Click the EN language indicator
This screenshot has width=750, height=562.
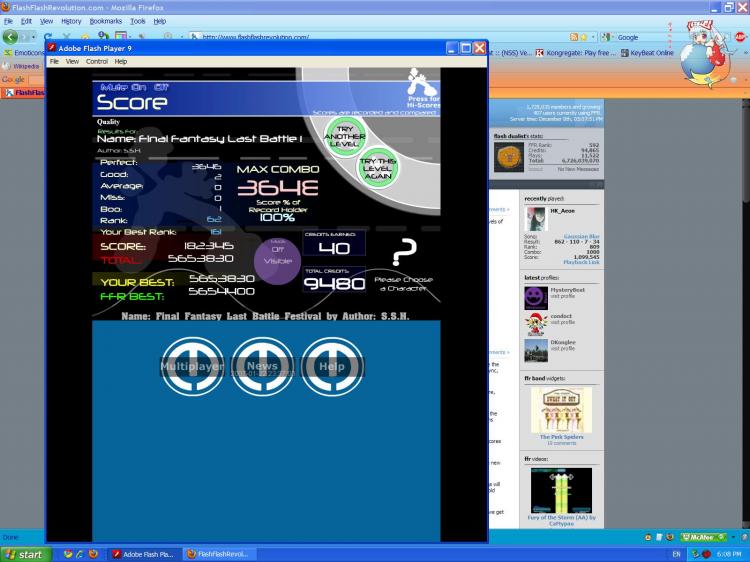[x=676, y=554]
